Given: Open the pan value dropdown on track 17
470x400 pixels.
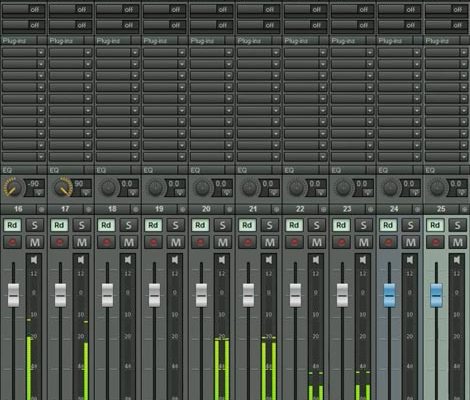Looking at the screenshot, I should point(86,193).
